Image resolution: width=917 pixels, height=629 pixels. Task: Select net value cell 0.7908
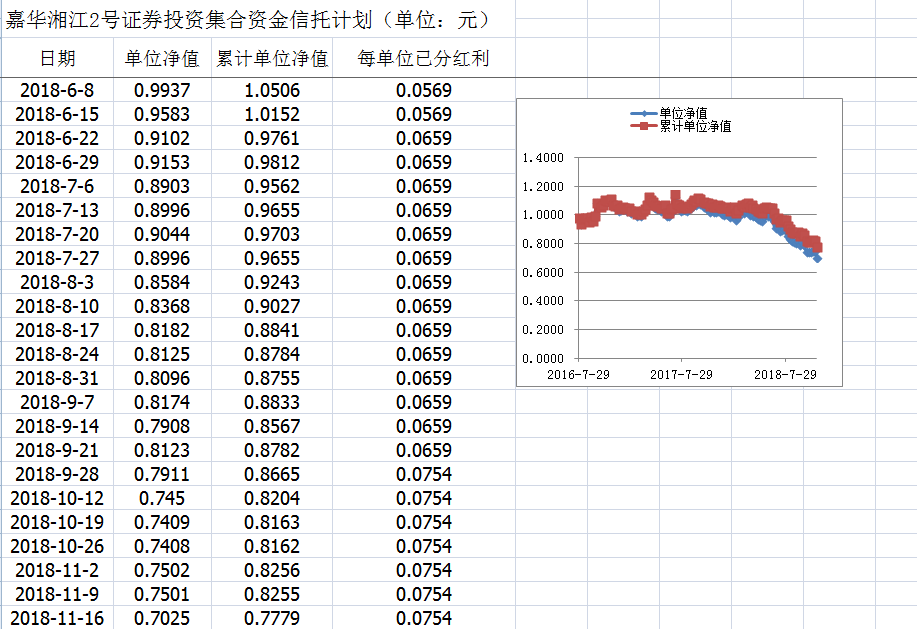162,426
